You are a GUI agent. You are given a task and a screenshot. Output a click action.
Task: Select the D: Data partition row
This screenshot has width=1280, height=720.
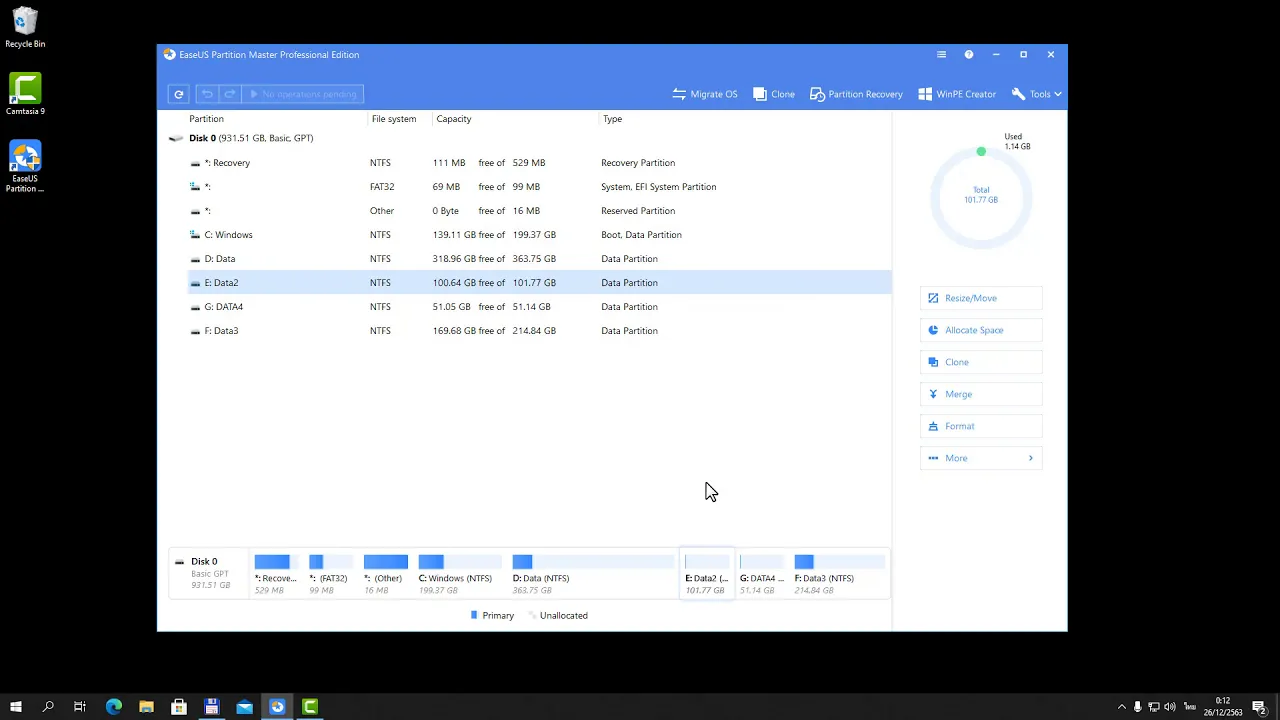coord(539,259)
